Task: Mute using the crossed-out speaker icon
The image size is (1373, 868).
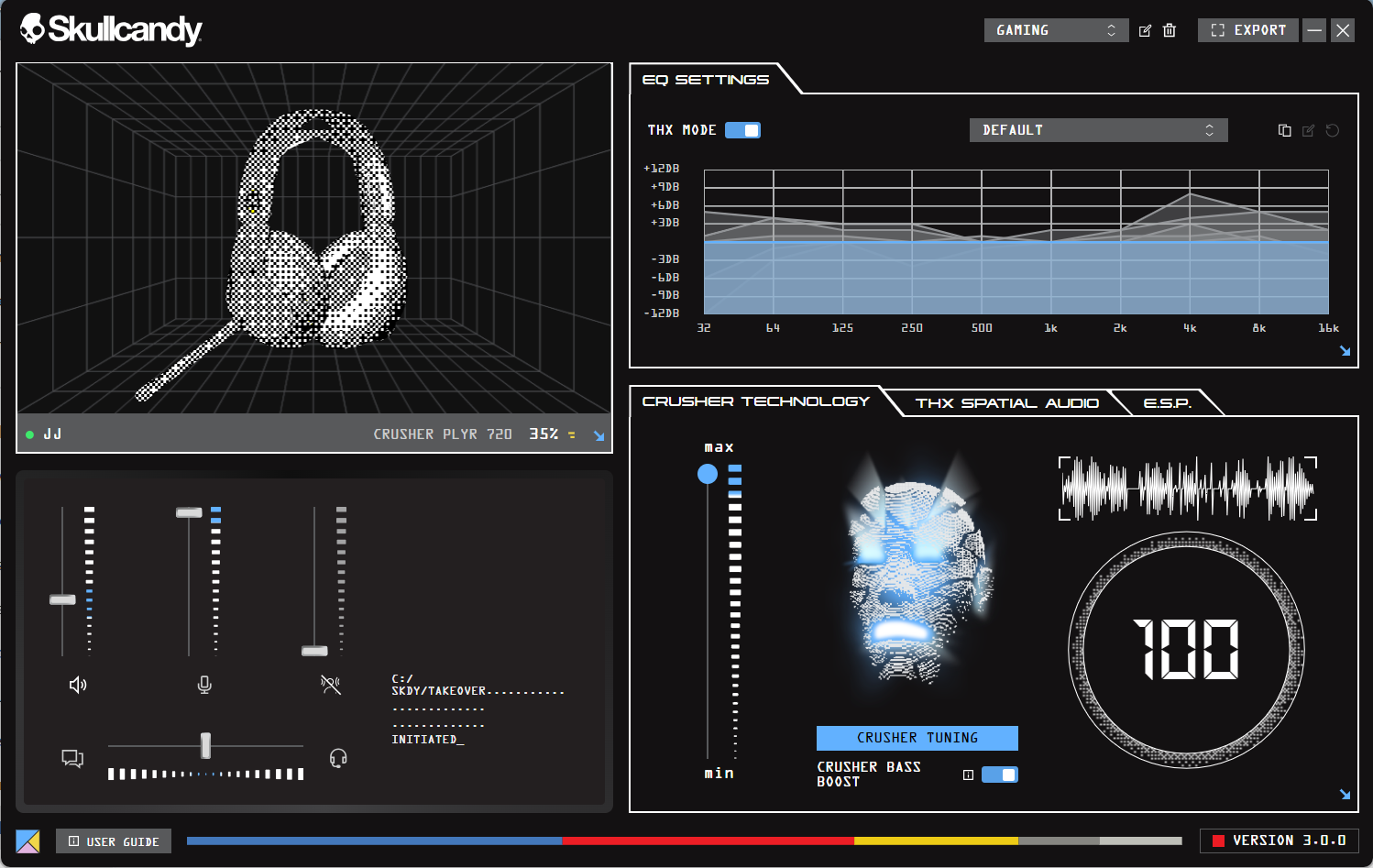Action: (x=330, y=684)
